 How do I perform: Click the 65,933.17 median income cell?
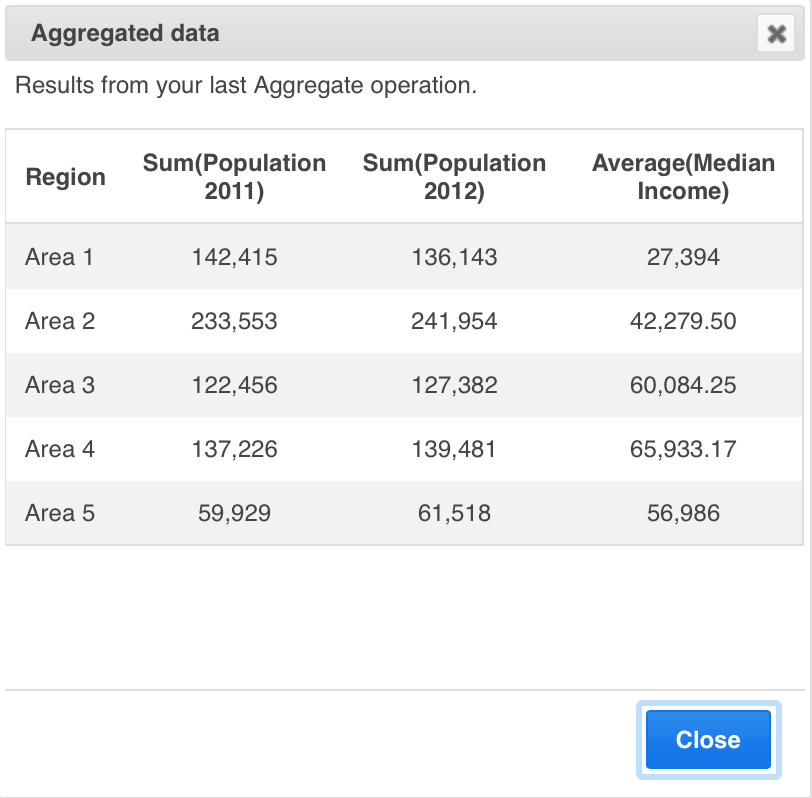pos(683,449)
